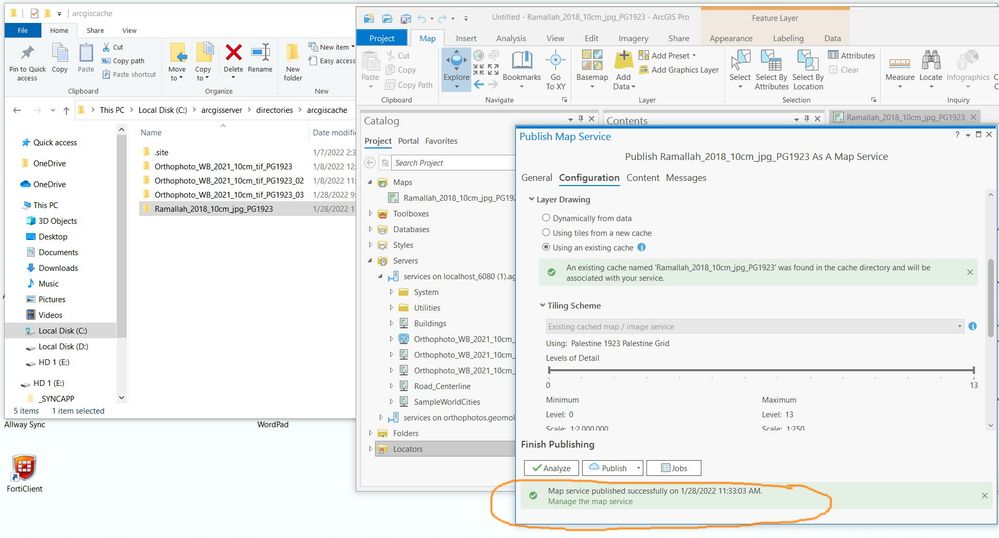Select Using tiles from a new cache
Screen dimensions: 999x538
point(546,233)
